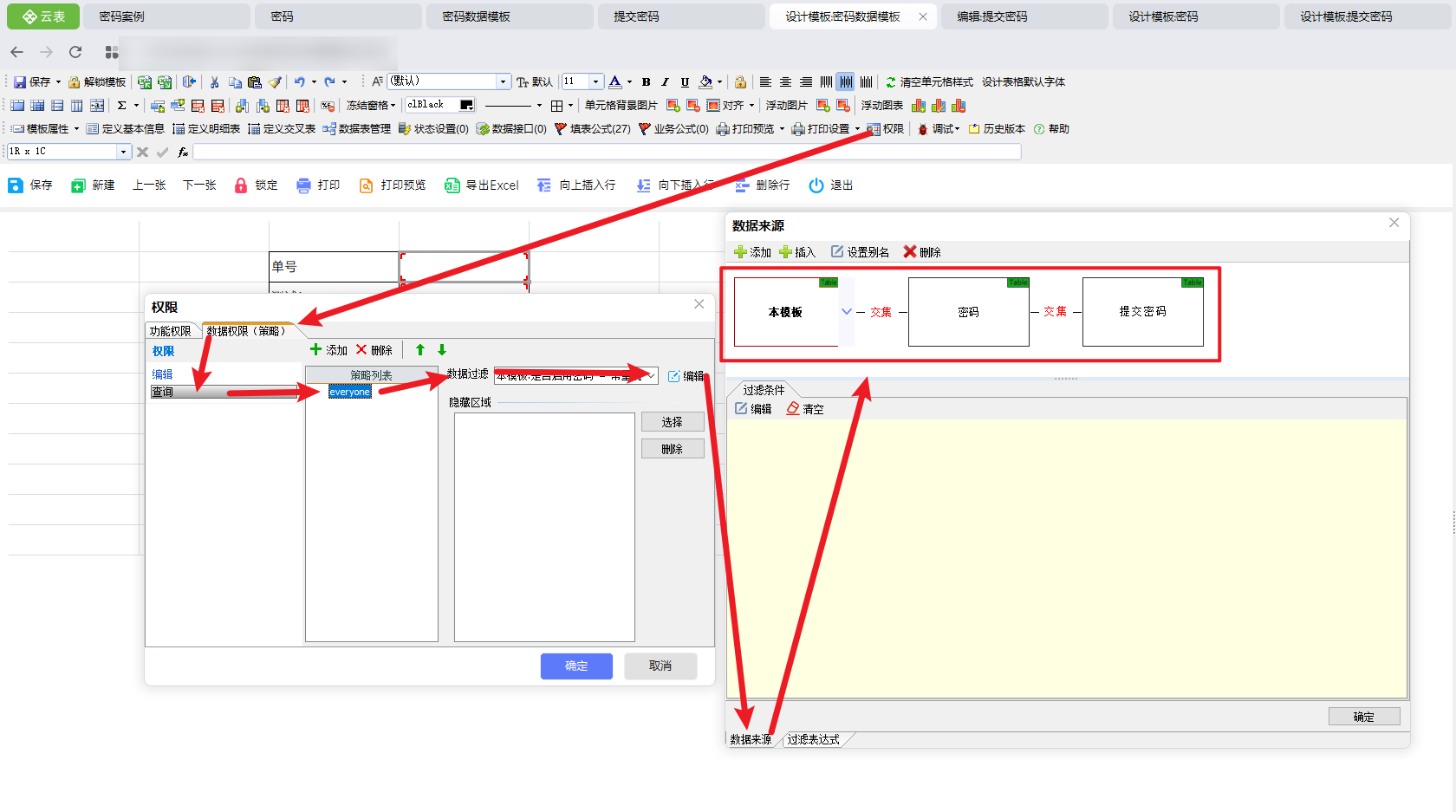Image resolution: width=1456 pixels, height=812 pixels.
Task: Open the 冻结窗格 freeze panes dropdown
Action: click(371, 105)
